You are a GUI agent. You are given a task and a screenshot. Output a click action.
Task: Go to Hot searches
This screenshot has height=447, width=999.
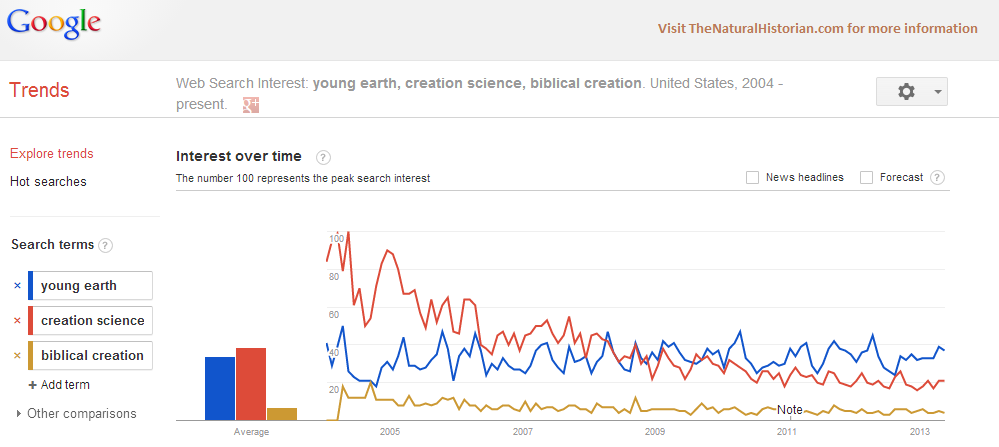click(x=48, y=182)
